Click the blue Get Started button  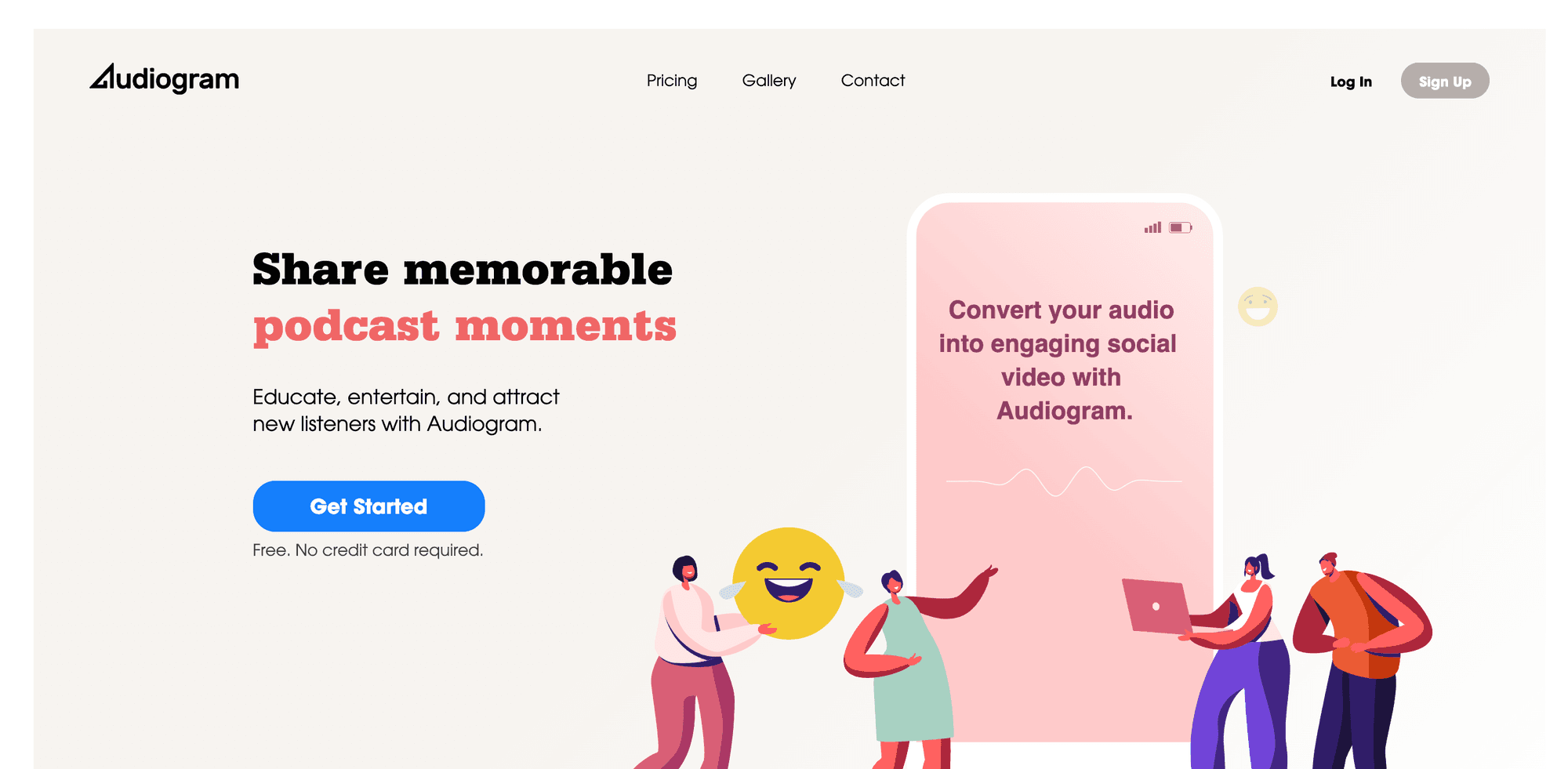pos(368,506)
